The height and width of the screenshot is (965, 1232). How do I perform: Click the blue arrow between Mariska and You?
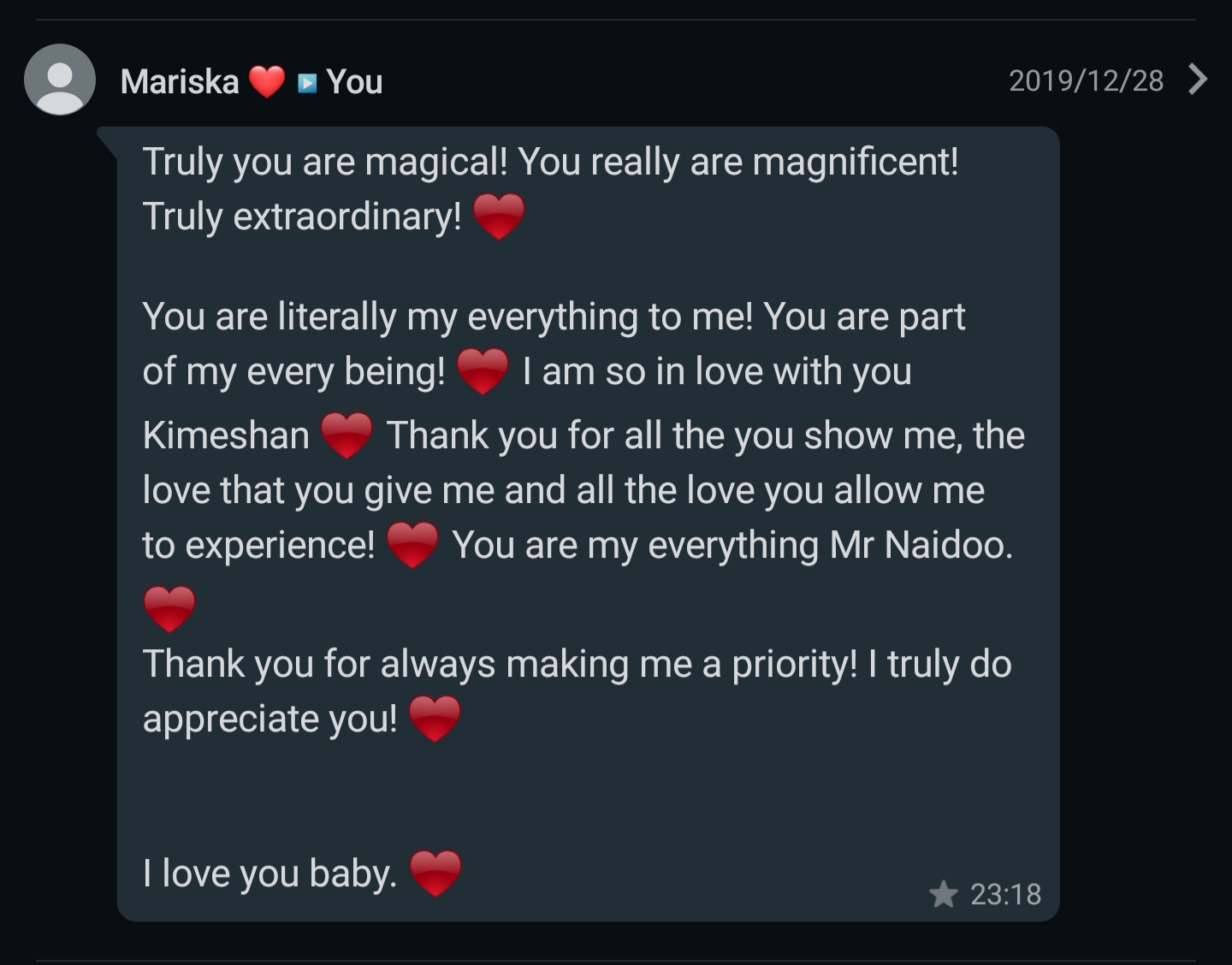[x=307, y=83]
